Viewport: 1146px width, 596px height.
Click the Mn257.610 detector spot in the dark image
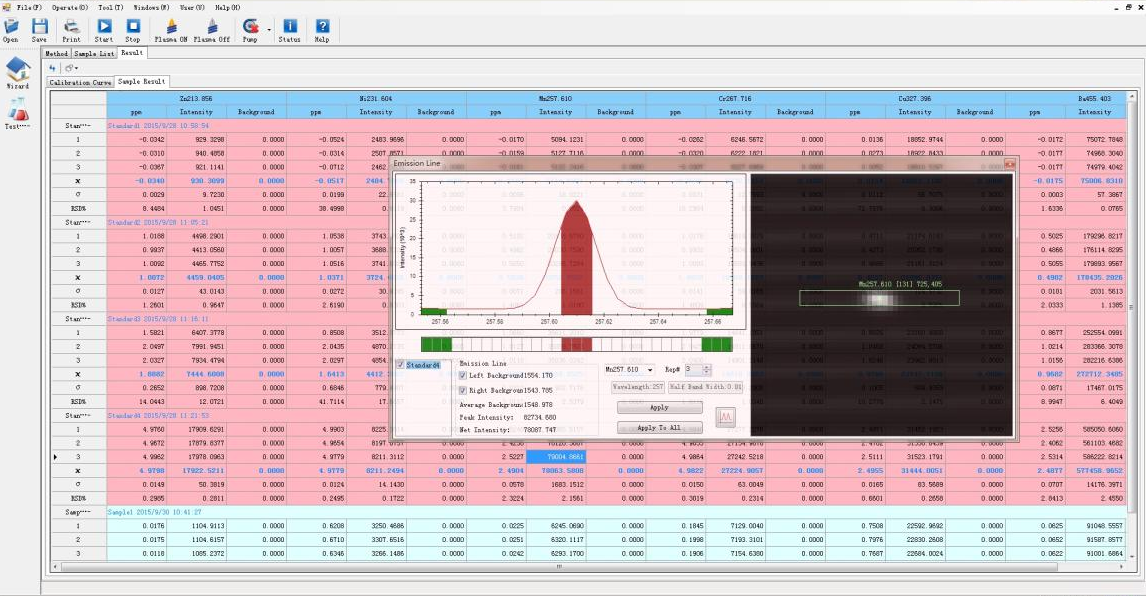[x=880, y=299]
